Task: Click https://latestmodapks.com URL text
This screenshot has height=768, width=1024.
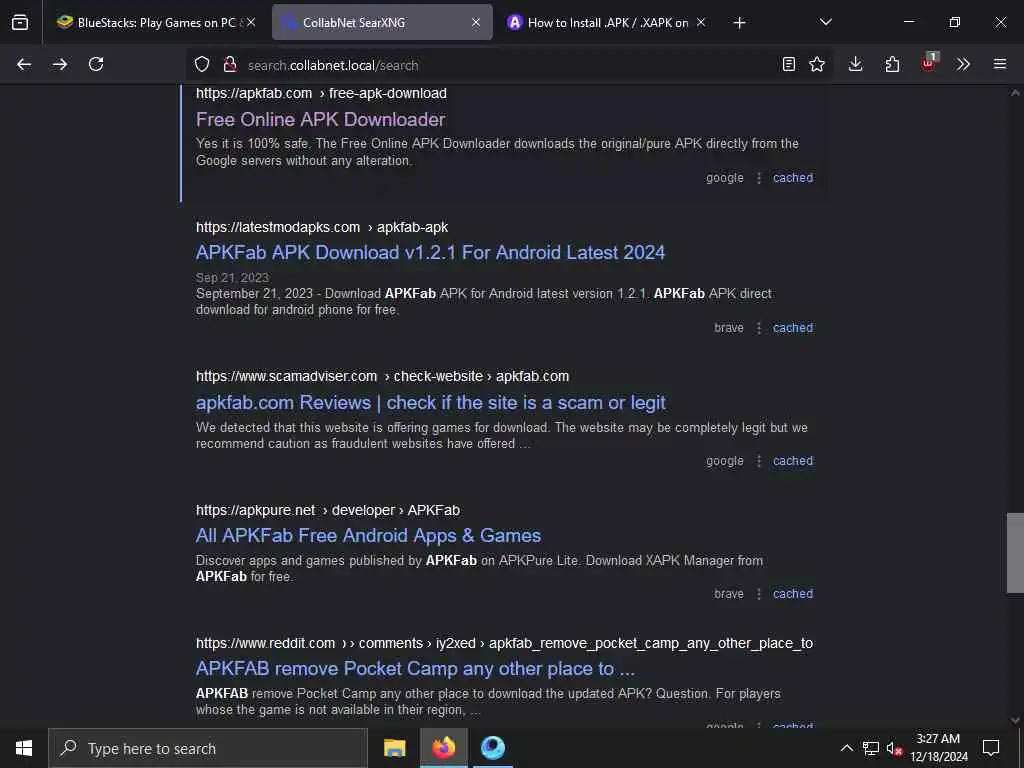Action: [278, 227]
